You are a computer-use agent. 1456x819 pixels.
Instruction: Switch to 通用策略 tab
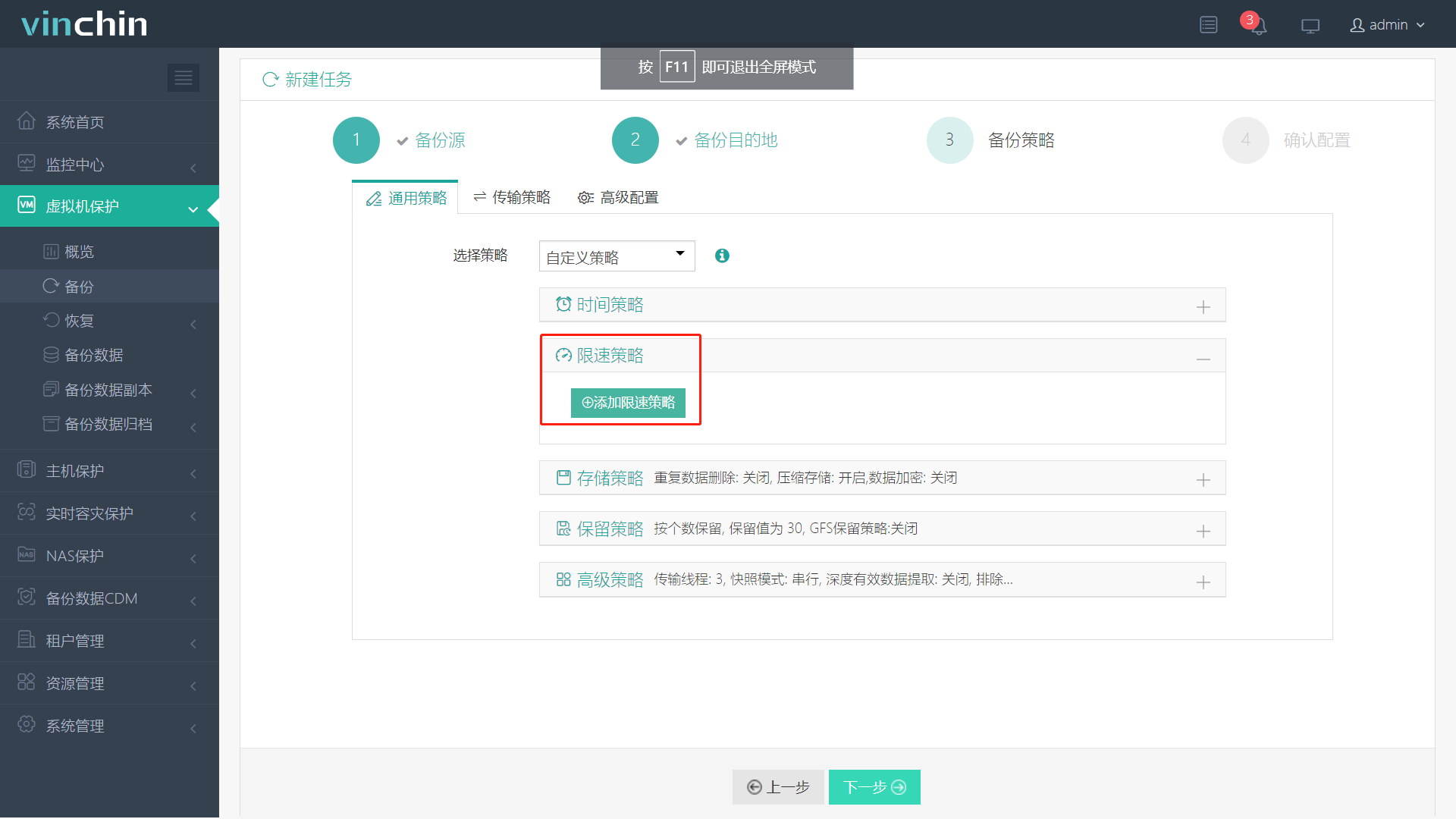(406, 198)
